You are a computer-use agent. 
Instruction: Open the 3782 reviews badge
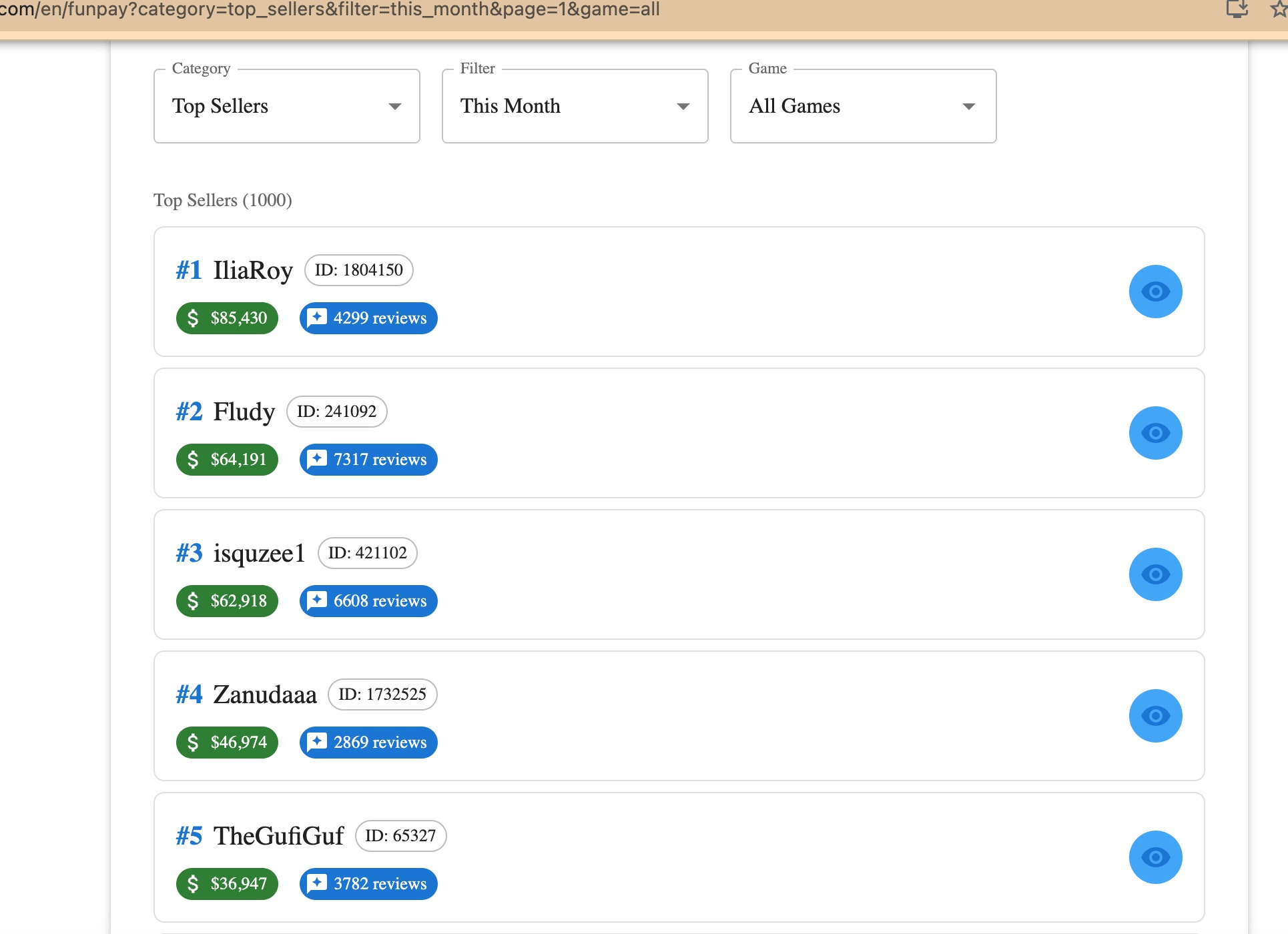tap(368, 884)
